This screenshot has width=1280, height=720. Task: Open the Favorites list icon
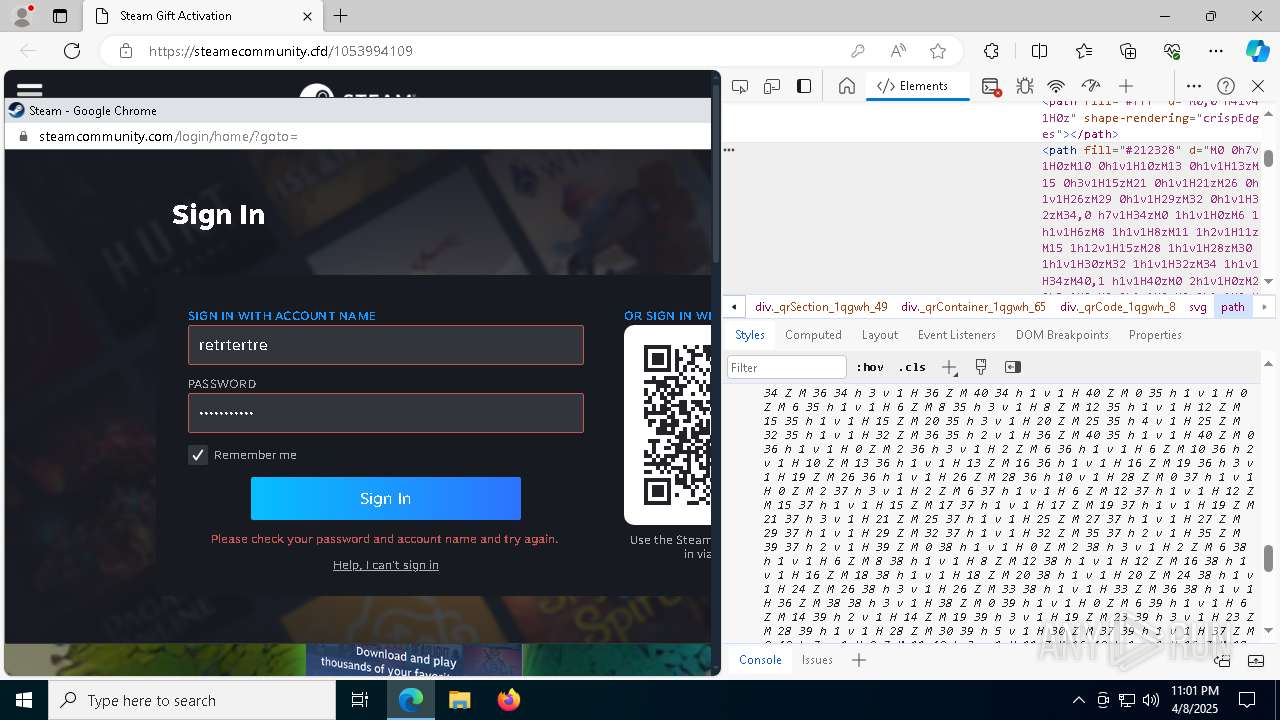pyautogui.click(x=1084, y=51)
